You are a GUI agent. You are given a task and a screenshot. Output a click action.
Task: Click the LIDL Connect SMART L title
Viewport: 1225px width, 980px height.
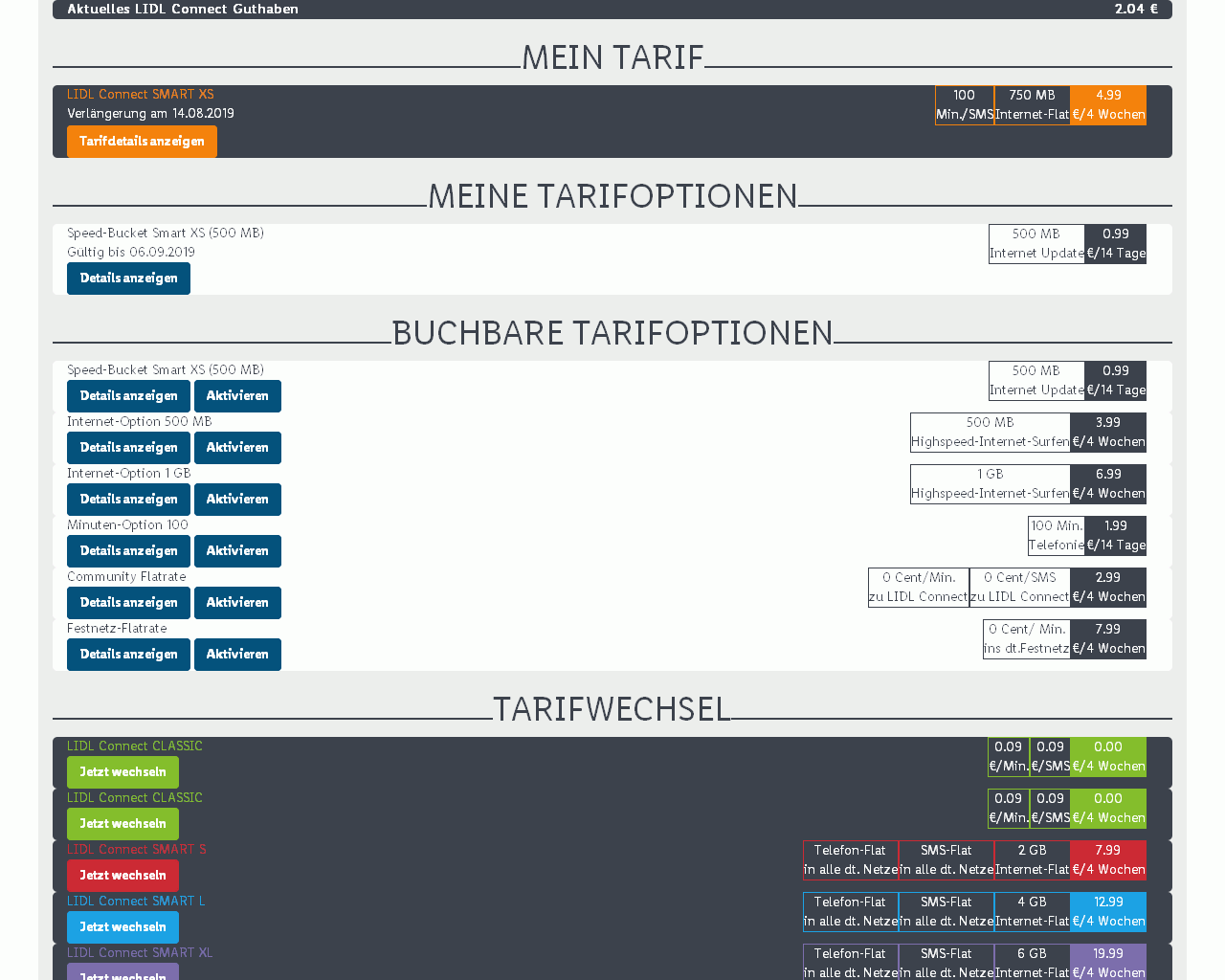coord(136,902)
